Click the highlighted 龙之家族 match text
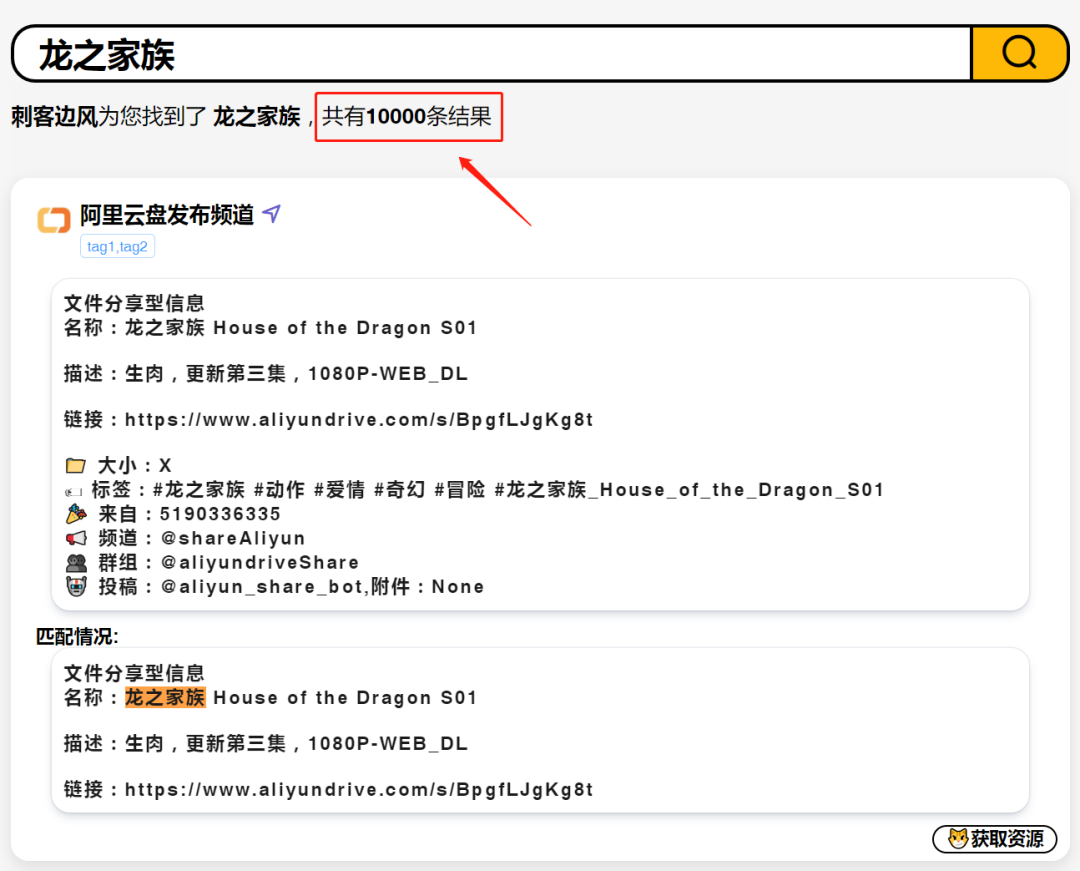The image size is (1080, 871). 165,697
